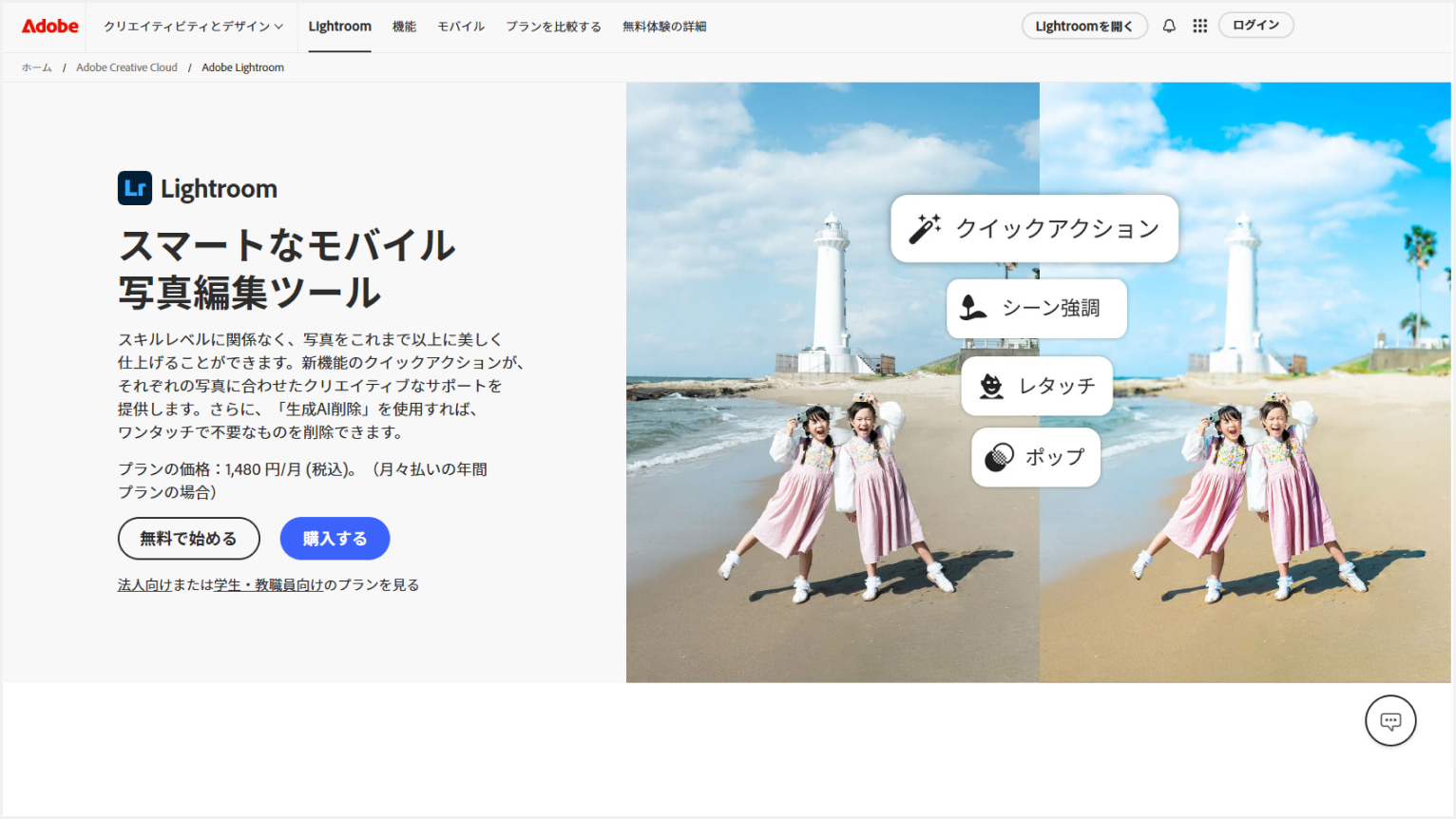Select モバイル in the navigation

pos(461,26)
